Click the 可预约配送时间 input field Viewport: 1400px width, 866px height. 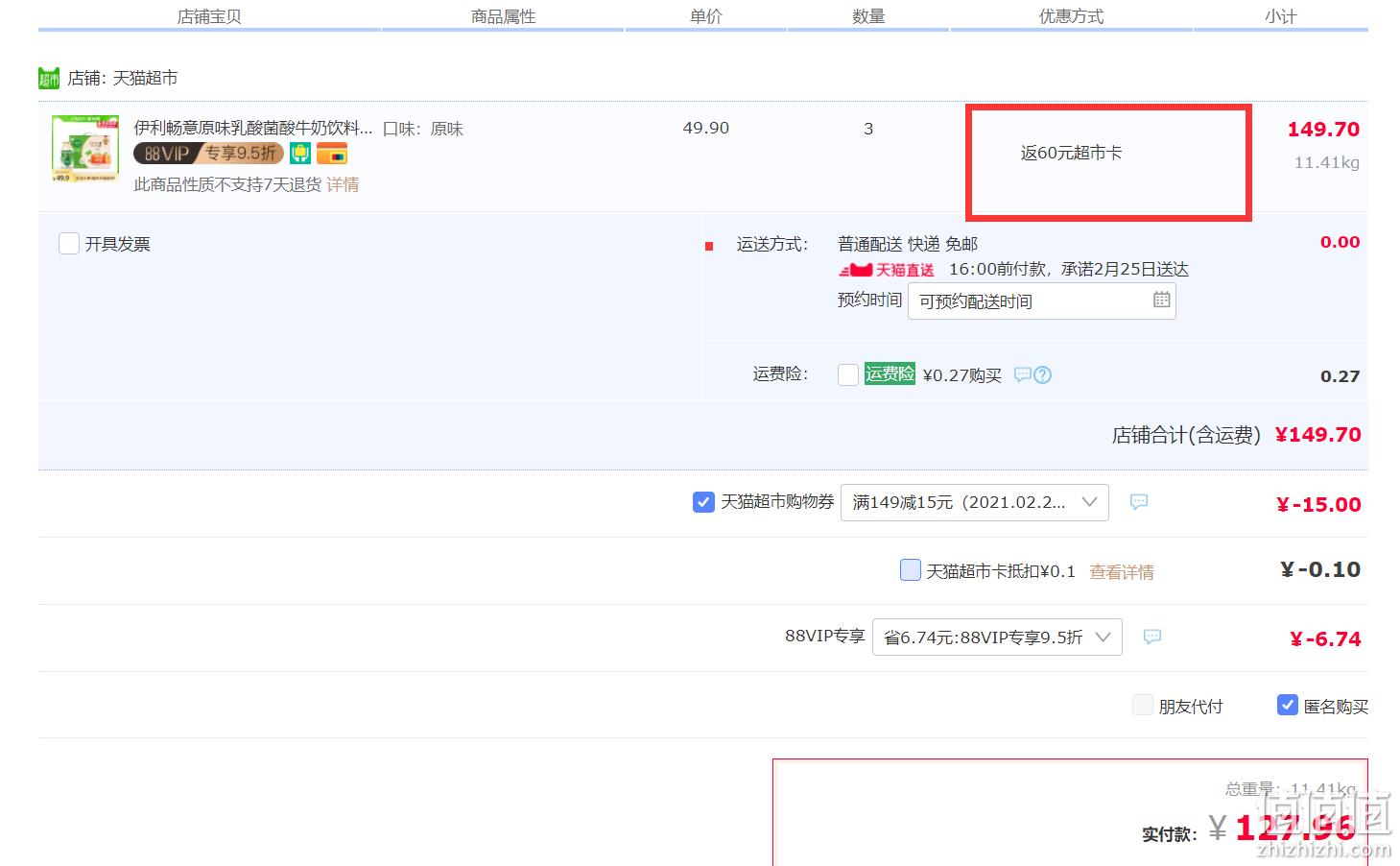(x=1042, y=301)
